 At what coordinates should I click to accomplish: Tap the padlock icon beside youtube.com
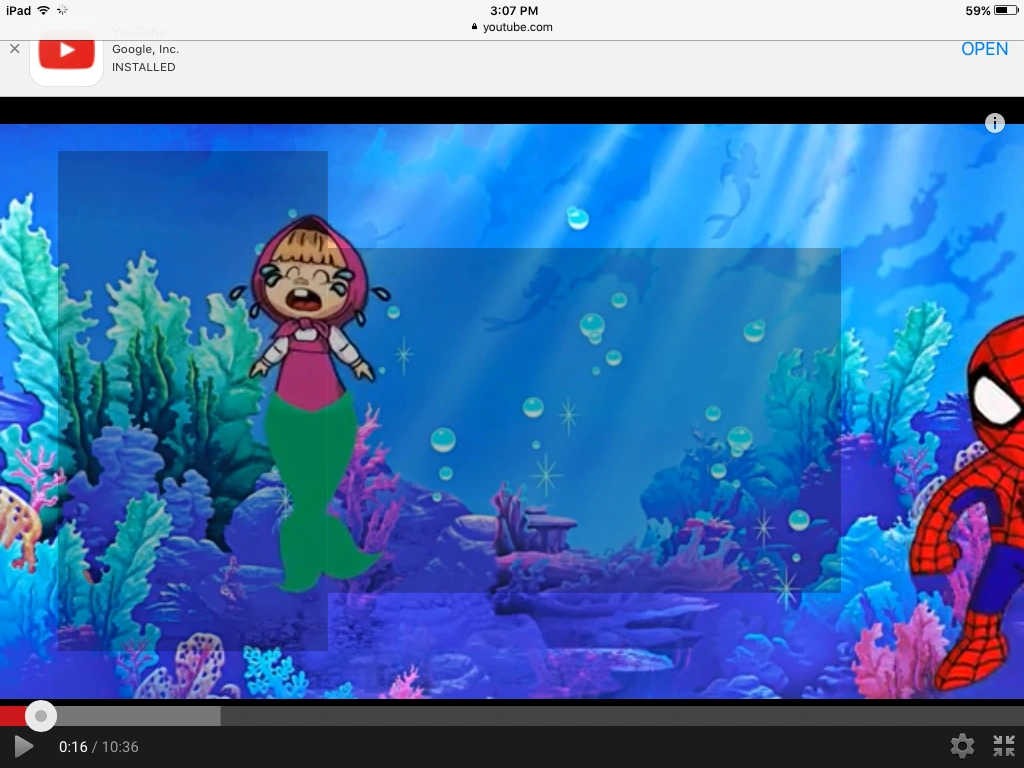[x=474, y=27]
